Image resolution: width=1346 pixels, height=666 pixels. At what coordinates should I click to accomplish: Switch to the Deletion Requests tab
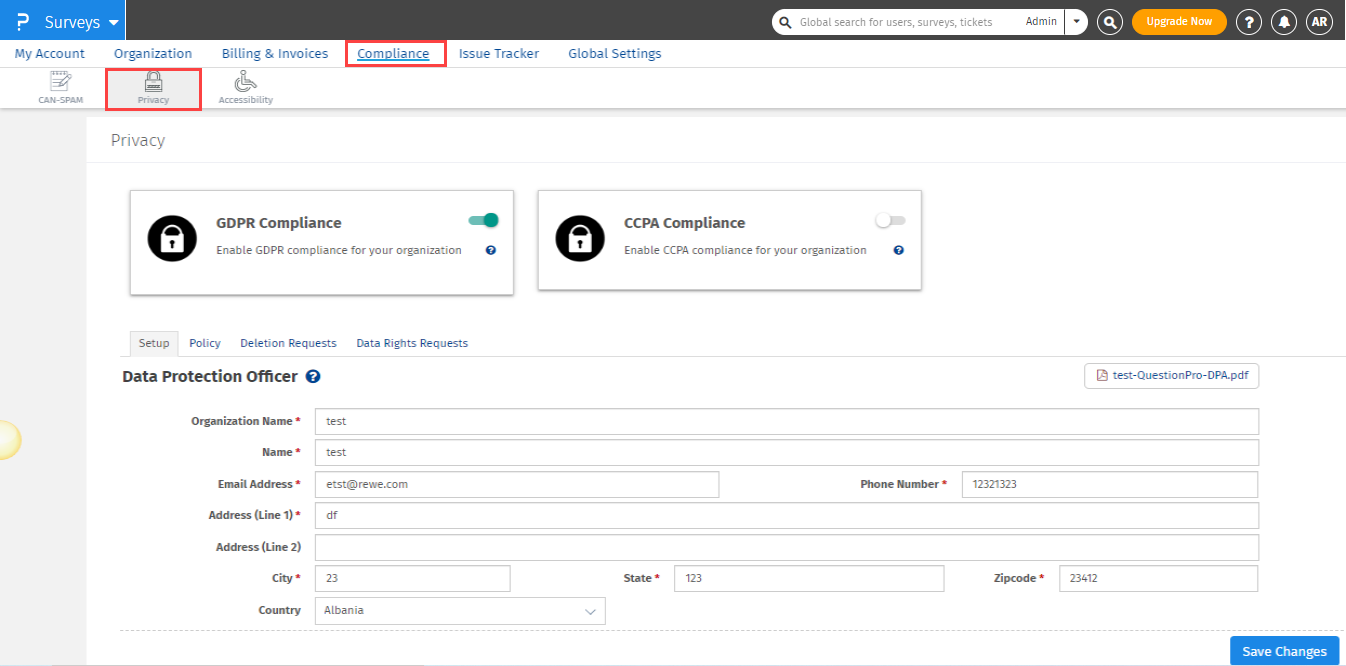[x=288, y=343]
